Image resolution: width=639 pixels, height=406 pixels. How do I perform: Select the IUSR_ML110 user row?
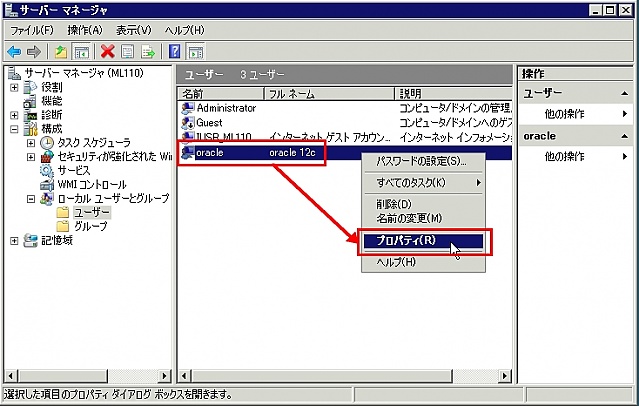(345, 137)
